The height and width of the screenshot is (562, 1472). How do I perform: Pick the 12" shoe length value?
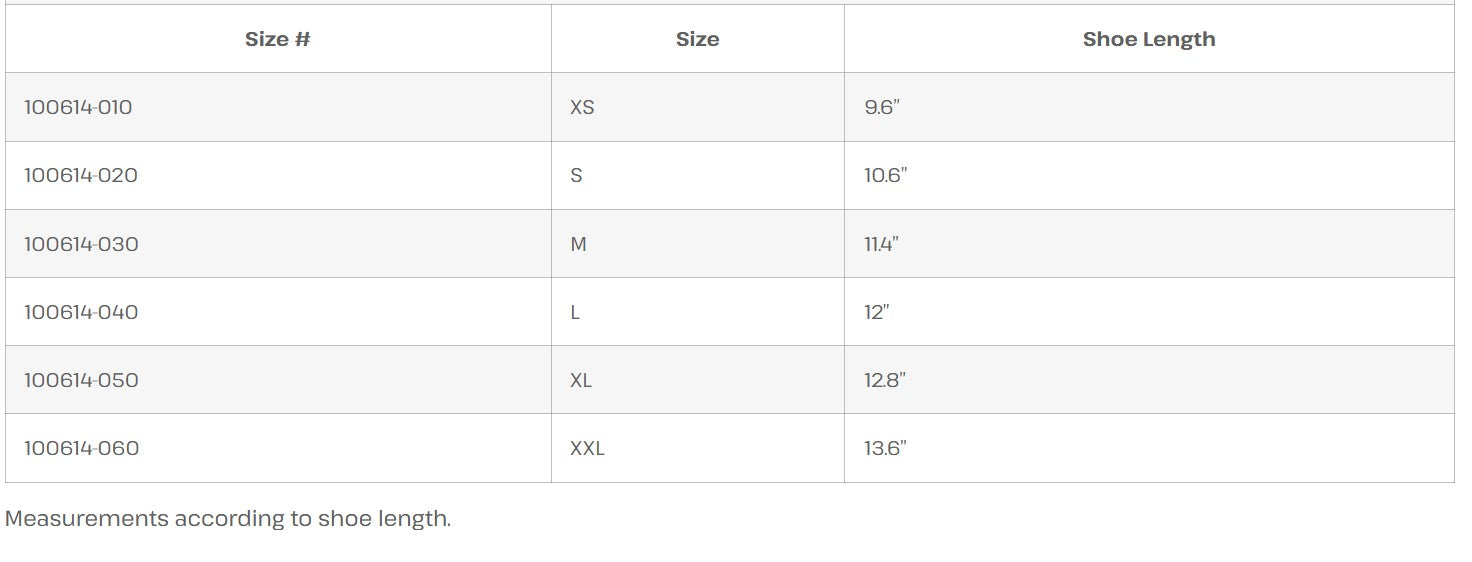click(x=876, y=312)
